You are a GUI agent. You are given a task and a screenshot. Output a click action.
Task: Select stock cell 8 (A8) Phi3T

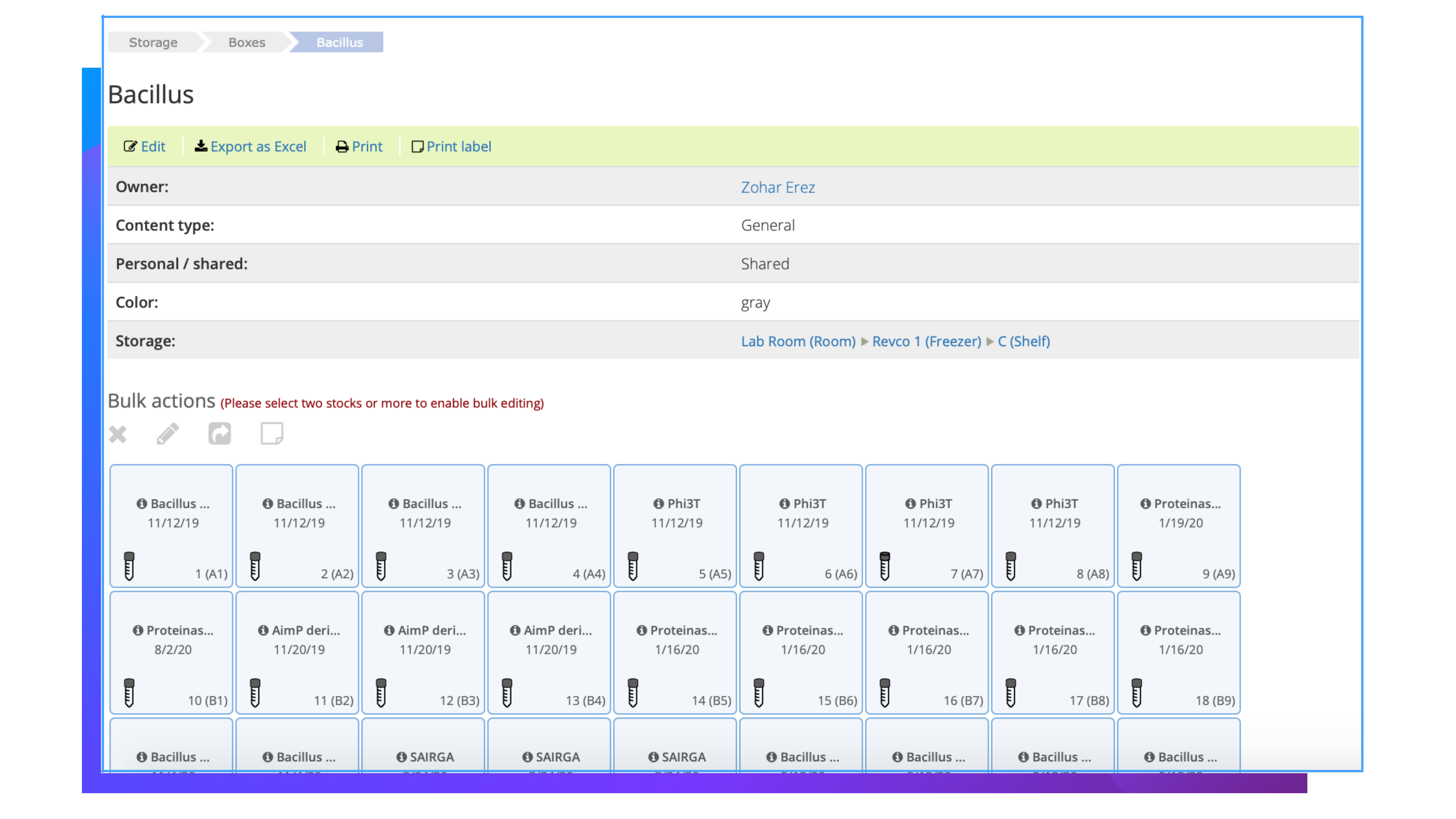coord(1053,526)
